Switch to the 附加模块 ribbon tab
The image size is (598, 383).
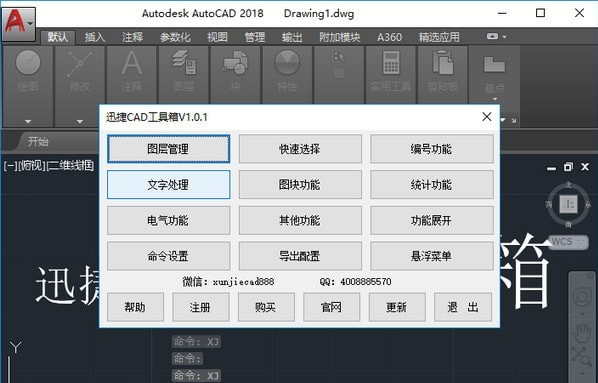[x=339, y=37]
